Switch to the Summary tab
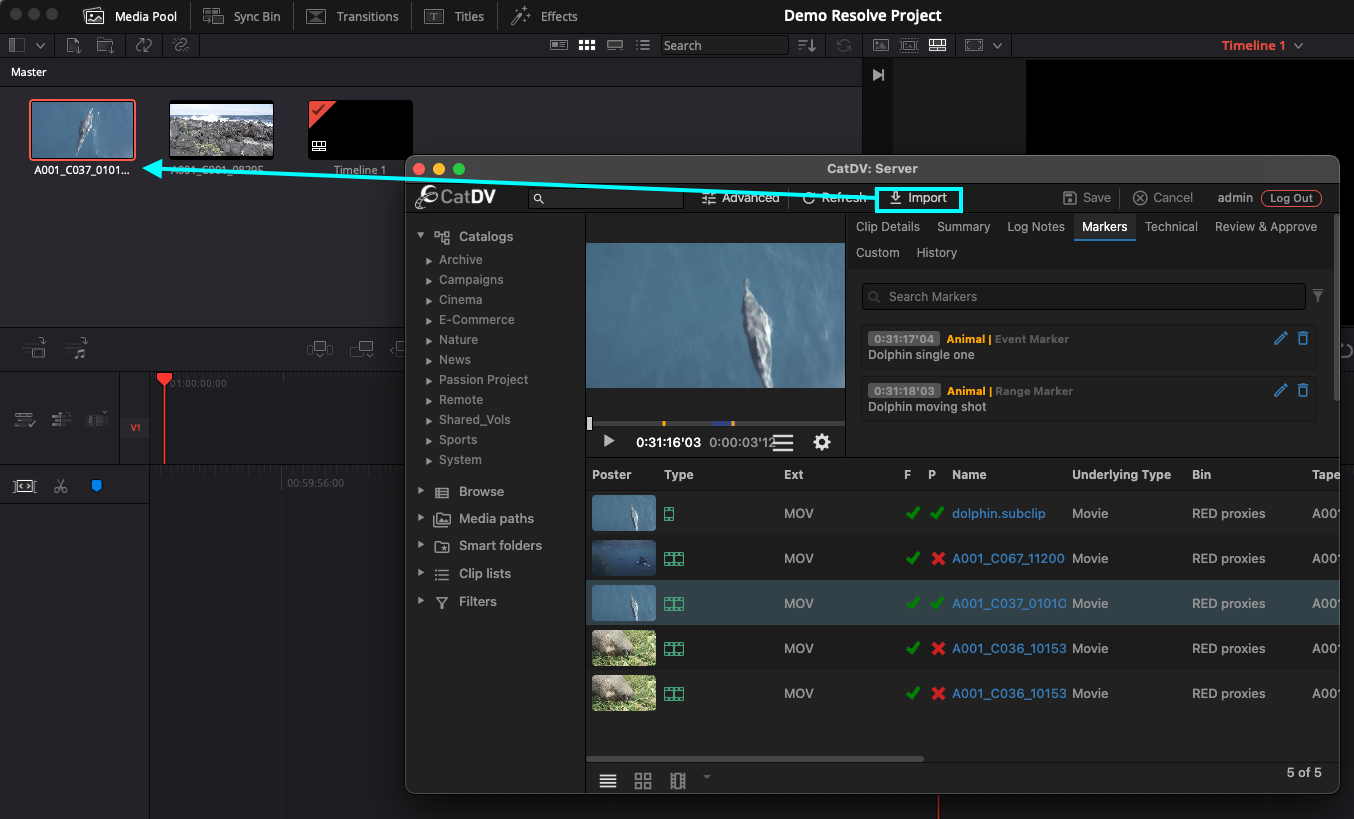 [x=964, y=227]
